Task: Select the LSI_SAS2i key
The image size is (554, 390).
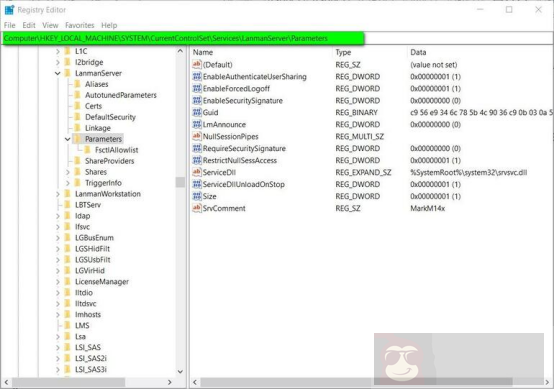Action: [x=90, y=358]
